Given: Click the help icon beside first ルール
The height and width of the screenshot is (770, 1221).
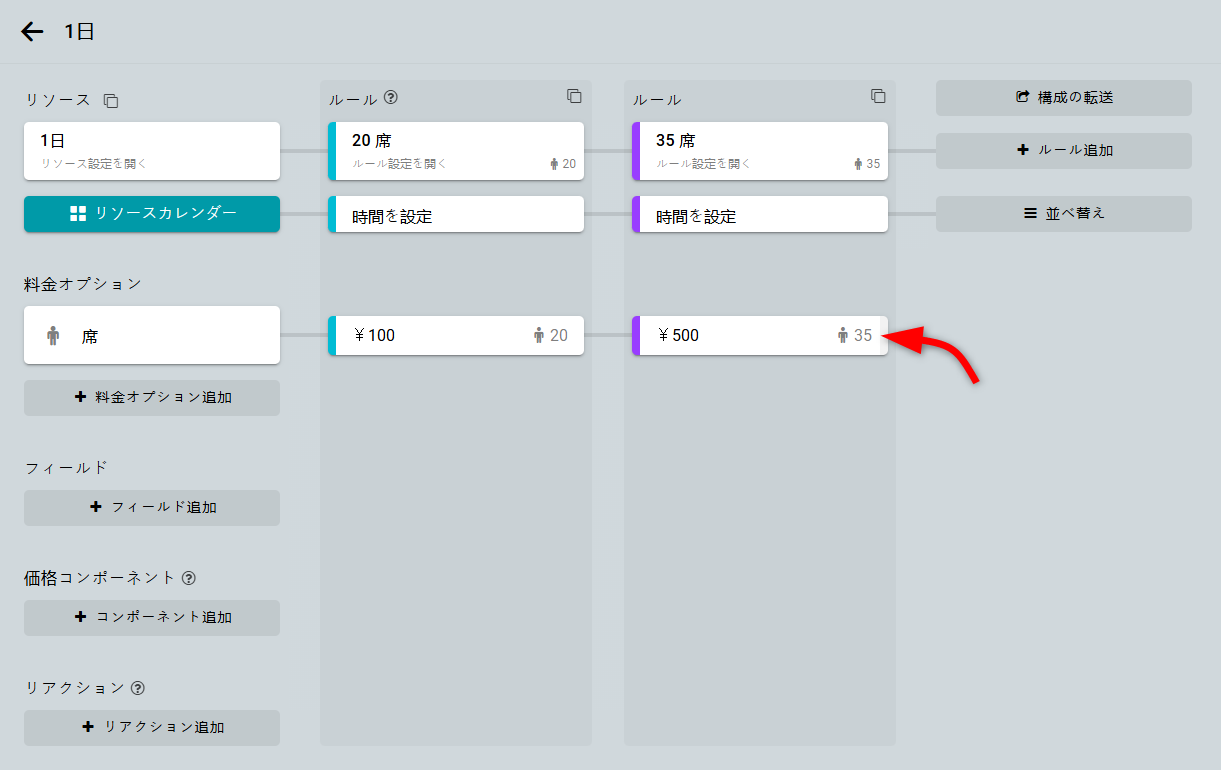Looking at the screenshot, I should (391, 98).
